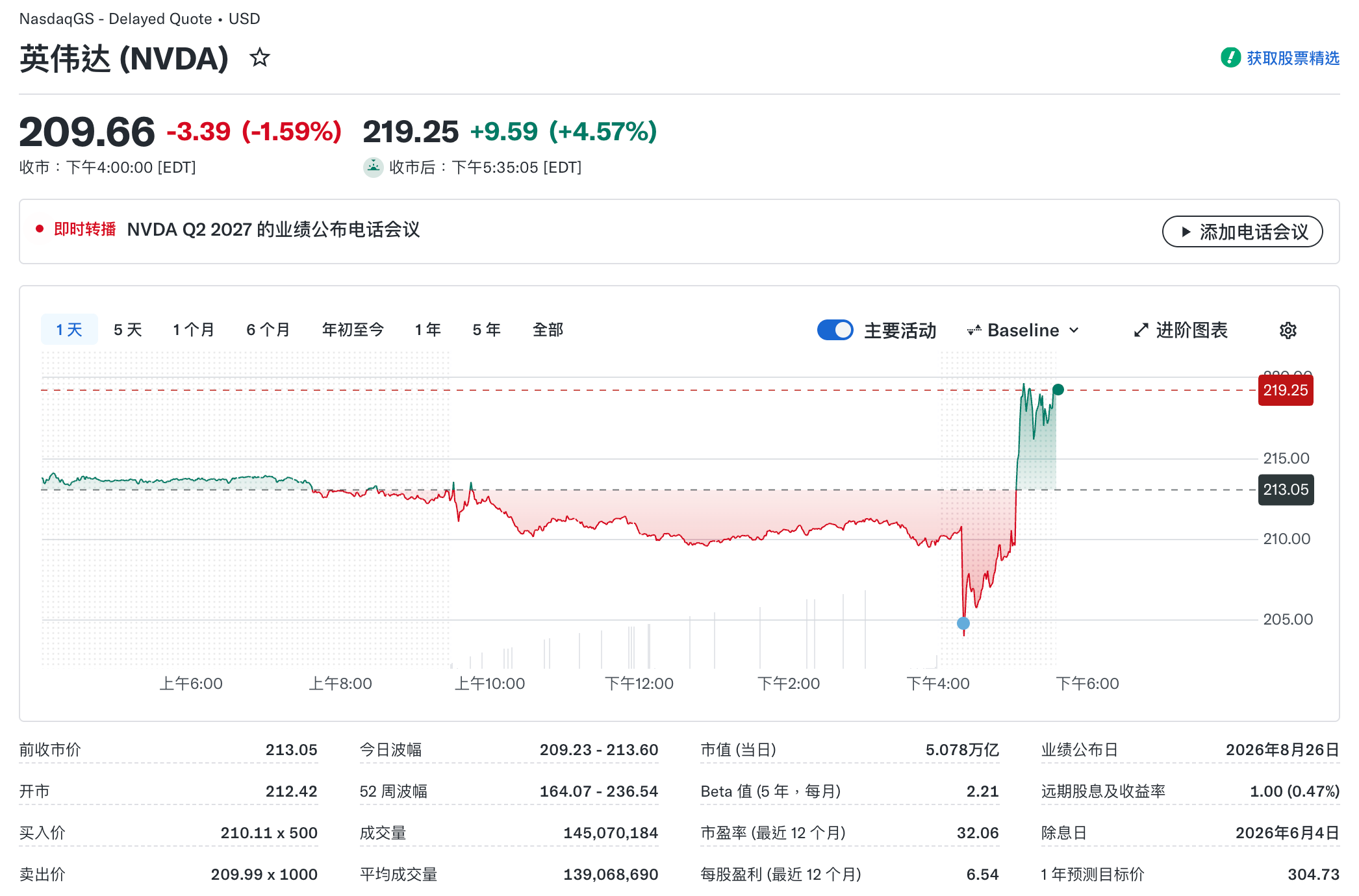1359x896 pixels.
Task: Select the 全部 range tab
Action: [548, 330]
